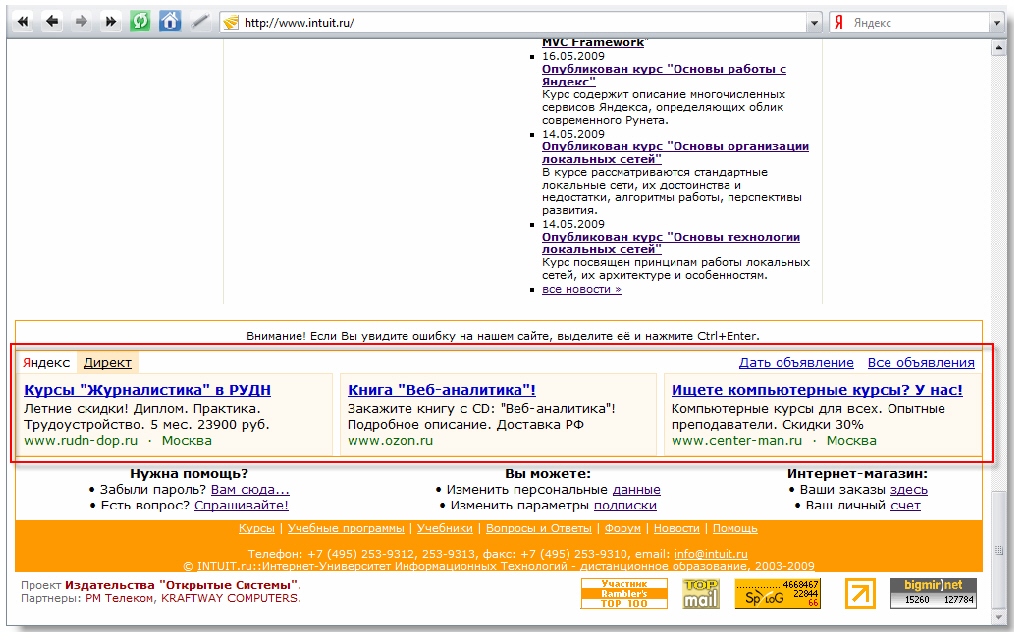1014x632 pixels.
Task: Click 'Вам сюда...' forgotten password link
Action: pyautogui.click(x=250, y=490)
